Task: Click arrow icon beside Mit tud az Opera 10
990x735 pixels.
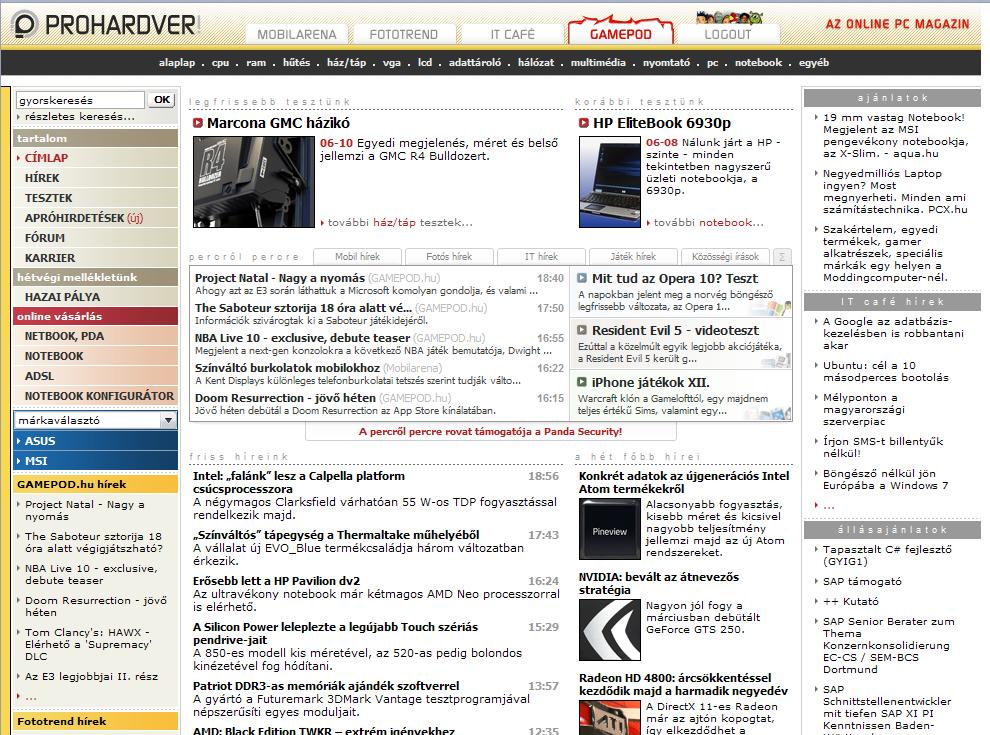Action: [x=581, y=278]
